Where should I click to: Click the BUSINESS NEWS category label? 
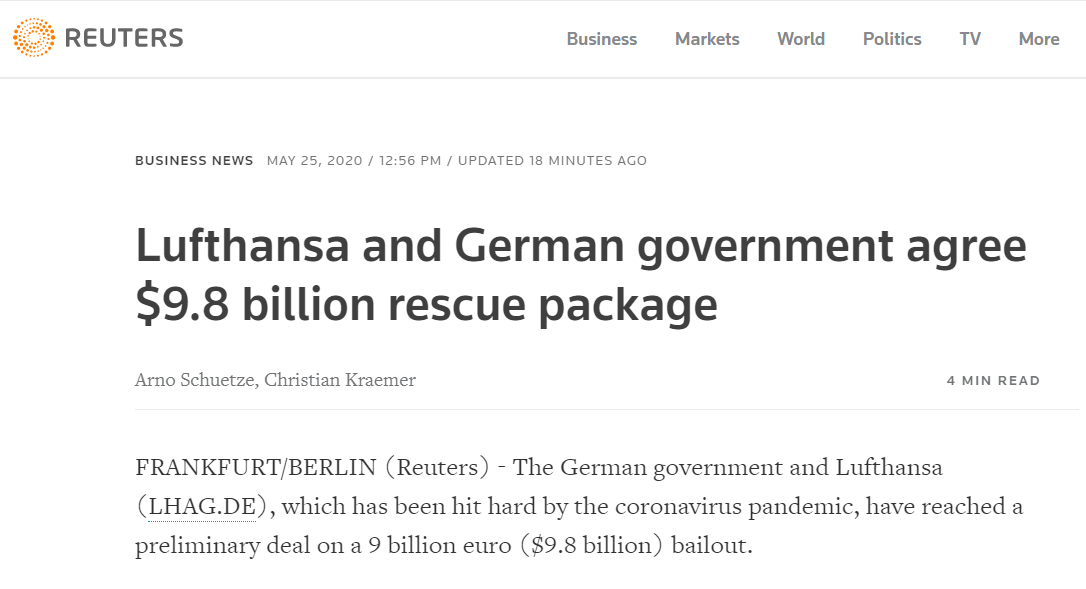coord(194,161)
